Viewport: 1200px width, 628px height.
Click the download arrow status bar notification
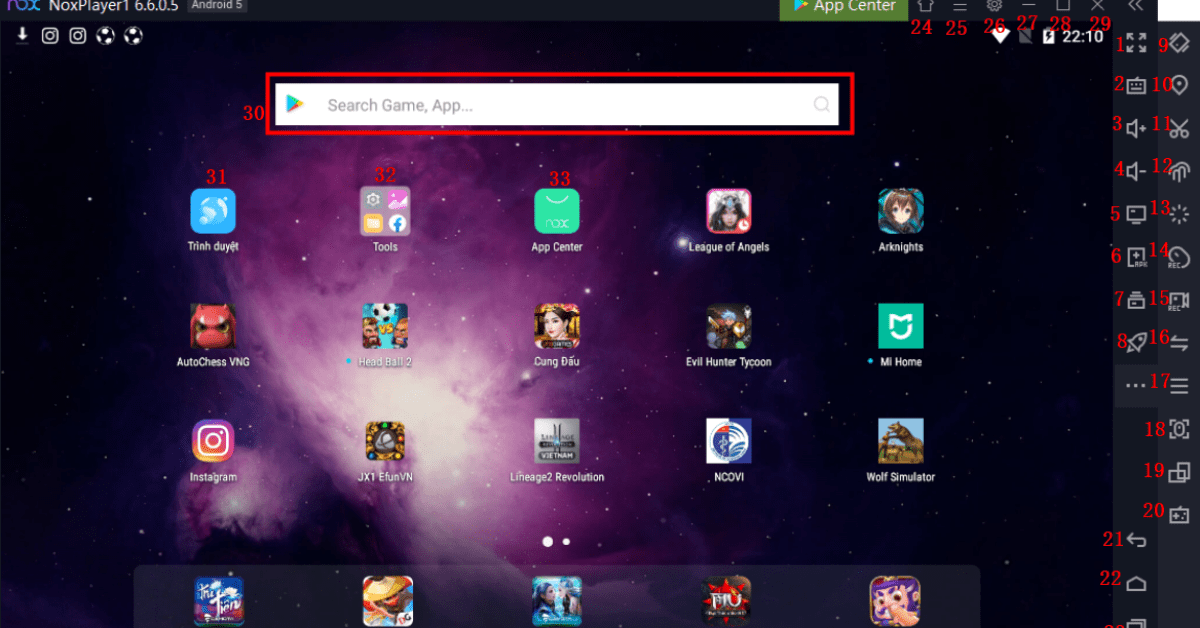(x=22, y=36)
